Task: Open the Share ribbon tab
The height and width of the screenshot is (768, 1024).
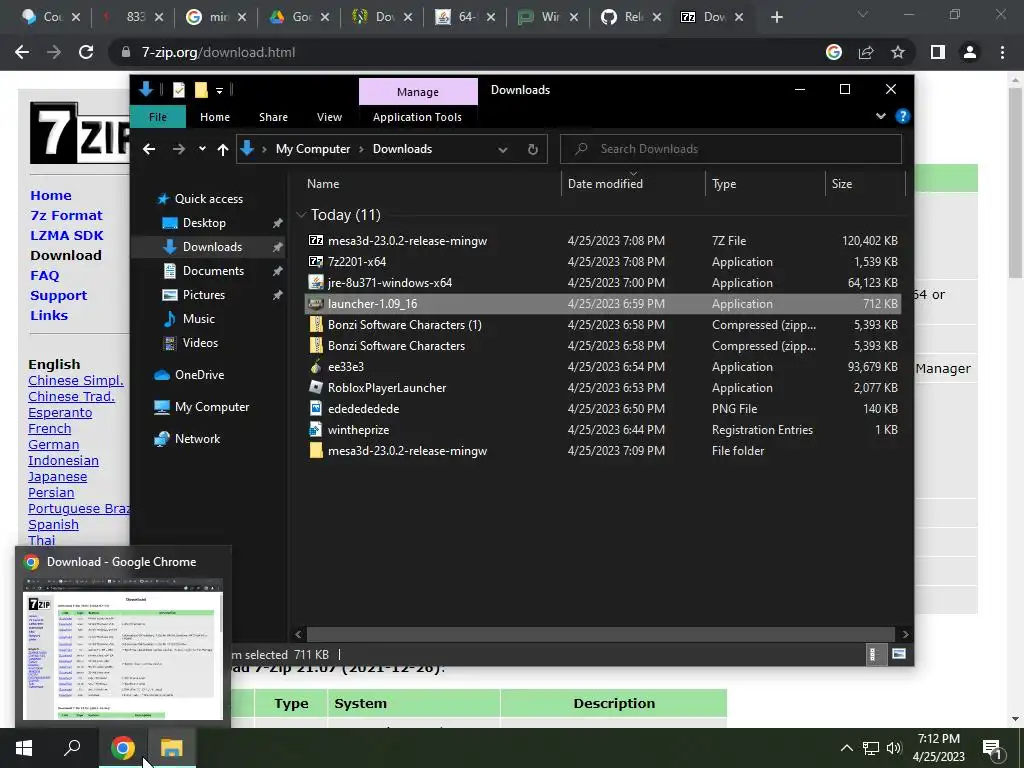Action: click(x=273, y=117)
